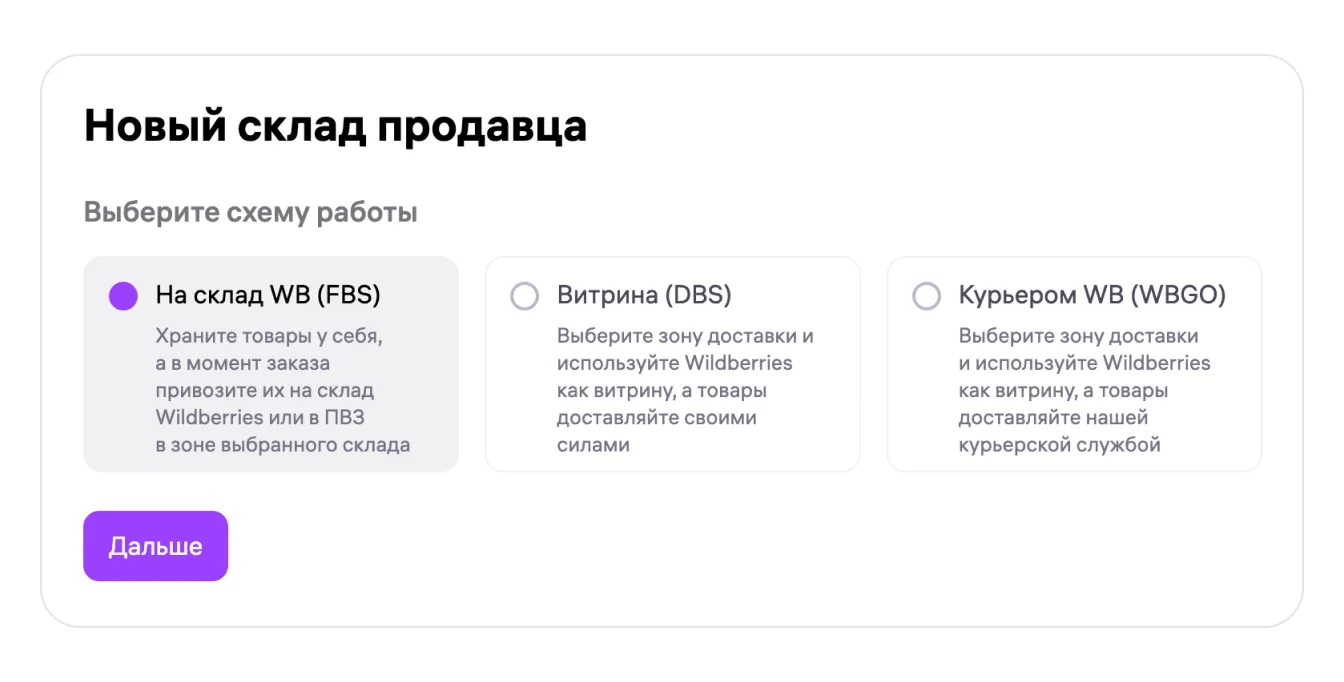Click the line Храните товары у себя

point(269,336)
